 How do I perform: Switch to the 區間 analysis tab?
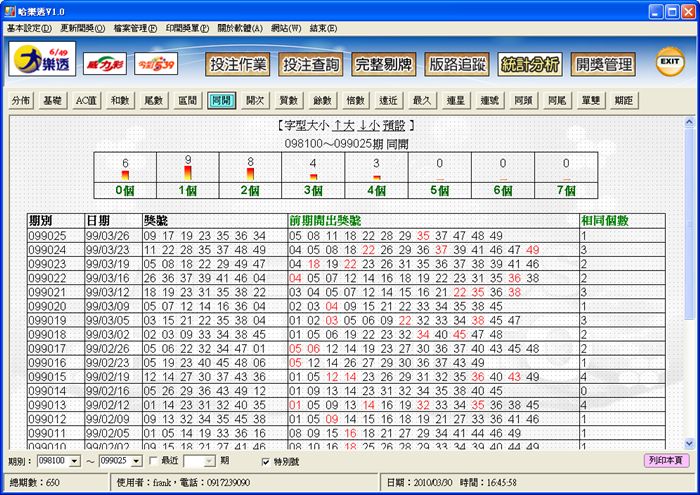click(x=188, y=100)
